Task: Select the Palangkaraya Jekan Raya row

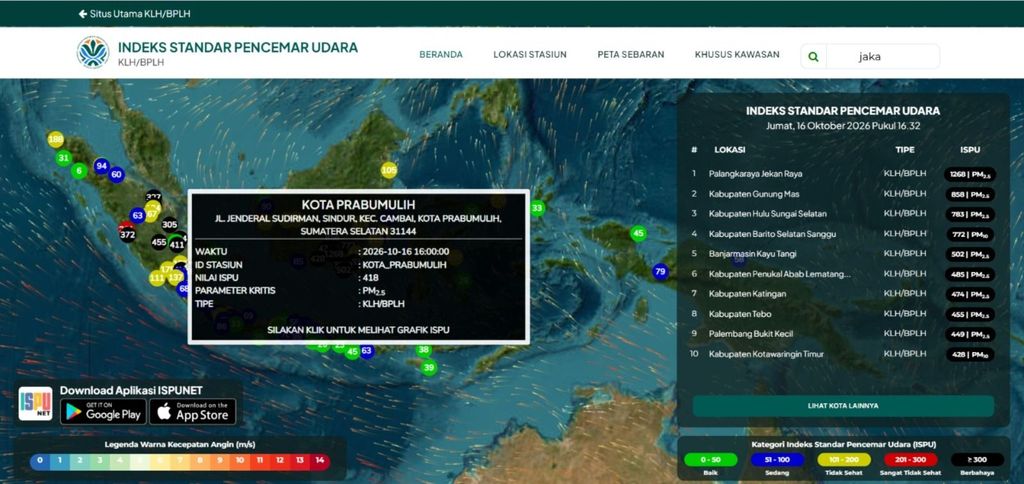Action: point(843,174)
